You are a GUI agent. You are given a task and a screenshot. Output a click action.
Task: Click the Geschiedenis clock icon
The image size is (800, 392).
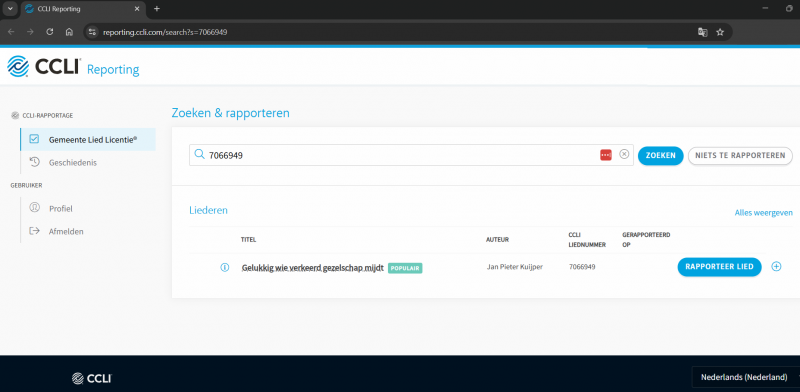pos(34,162)
